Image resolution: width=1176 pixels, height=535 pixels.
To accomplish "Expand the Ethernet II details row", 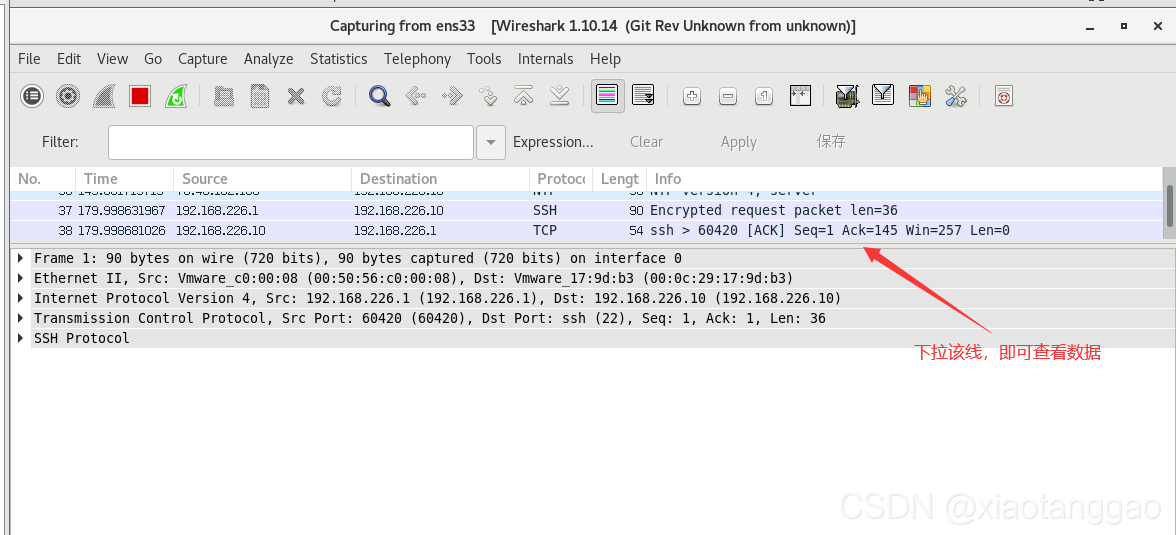I will (x=21, y=278).
